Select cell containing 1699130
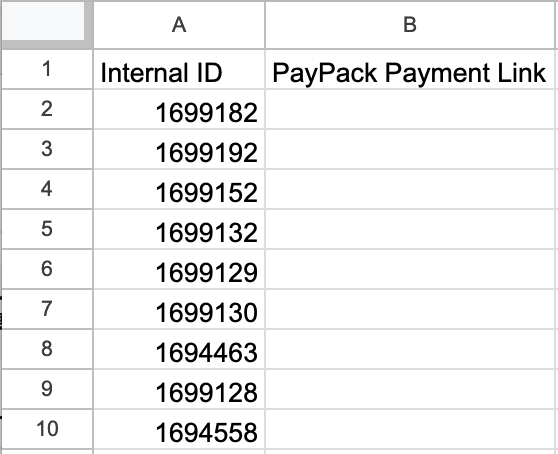Screen dimensions: 558x454 pyautogui.click(x=179, y=309)
